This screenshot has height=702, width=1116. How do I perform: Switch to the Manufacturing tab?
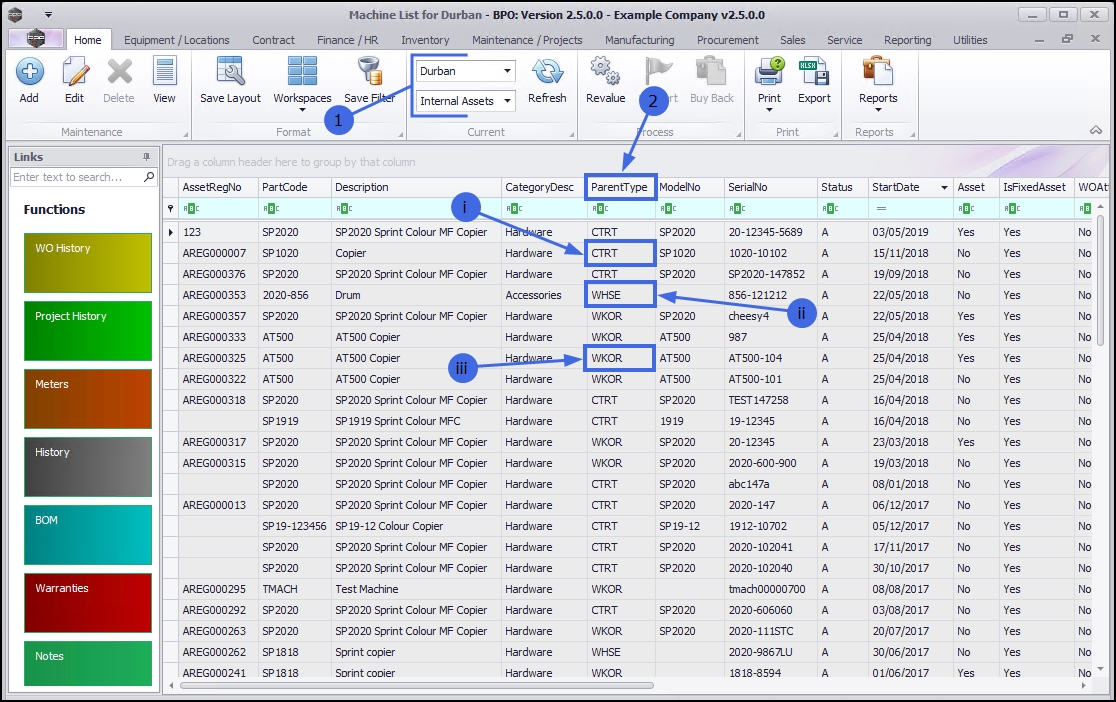pos(640,40)
